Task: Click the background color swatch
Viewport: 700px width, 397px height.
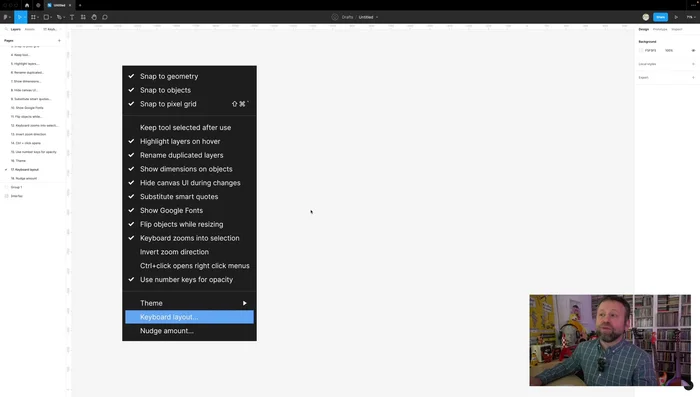Action: tap(641, 50)
